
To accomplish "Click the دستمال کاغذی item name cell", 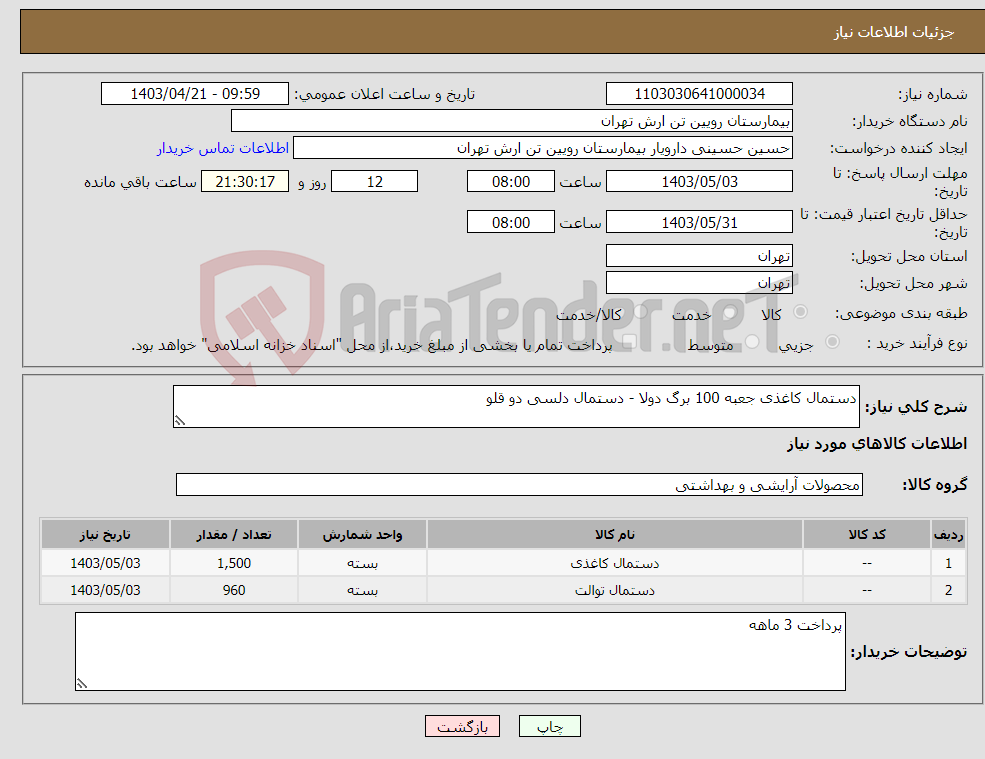I will (x=615, y=563).
